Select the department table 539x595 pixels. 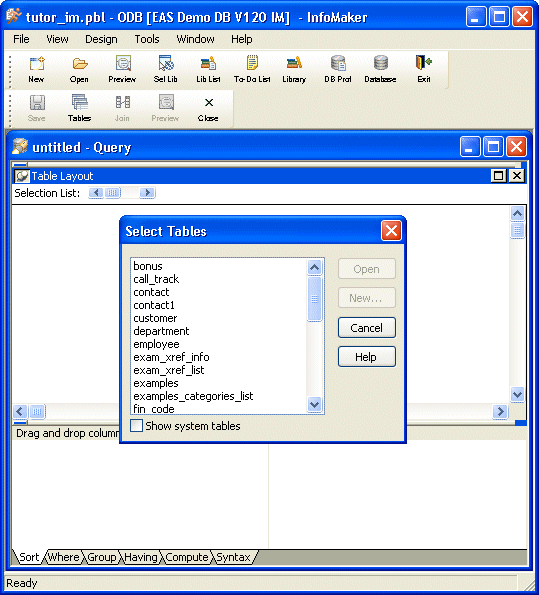coord(219,331)
